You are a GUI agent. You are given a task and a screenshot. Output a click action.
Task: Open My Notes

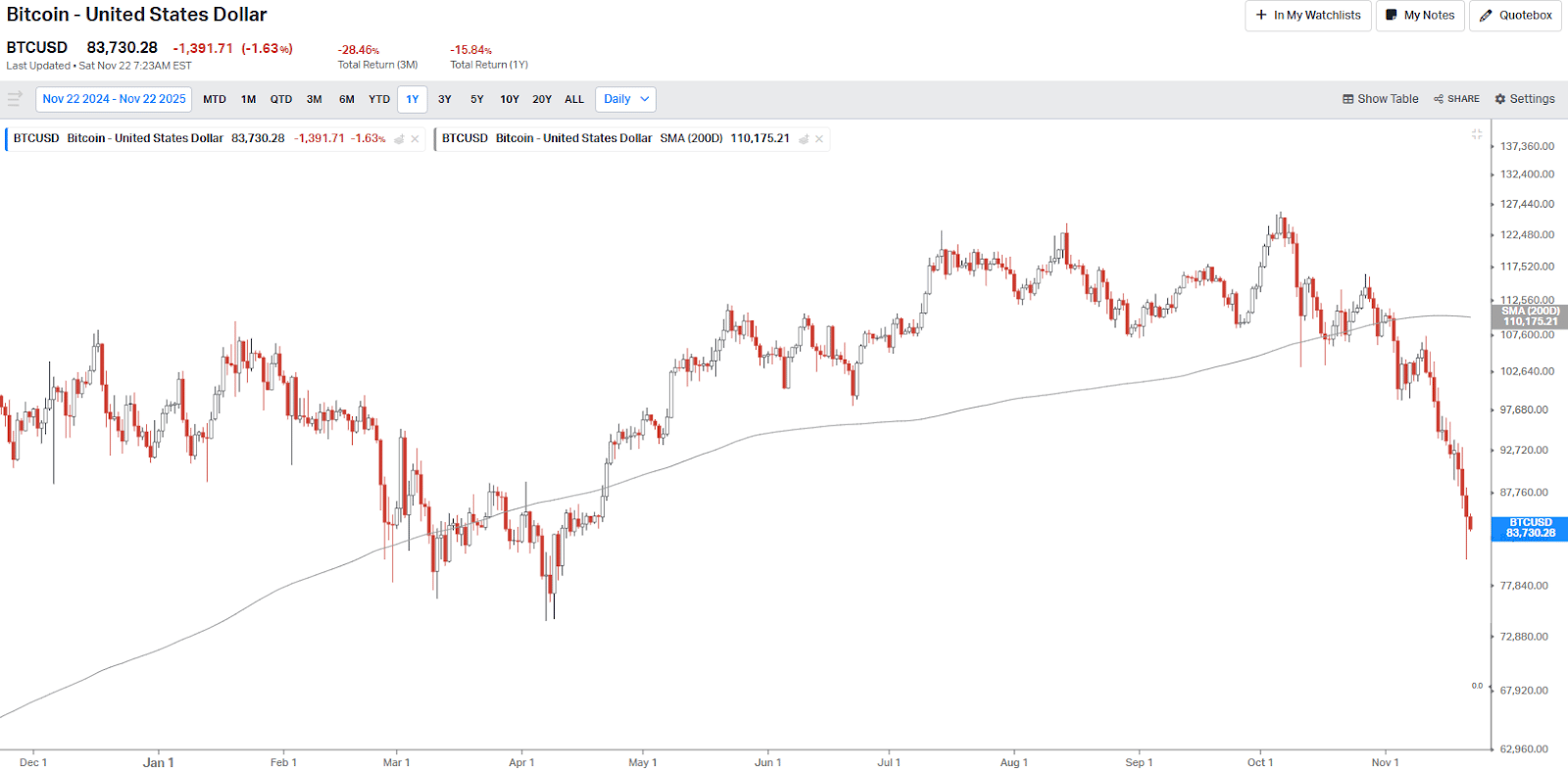point(1420,16)
